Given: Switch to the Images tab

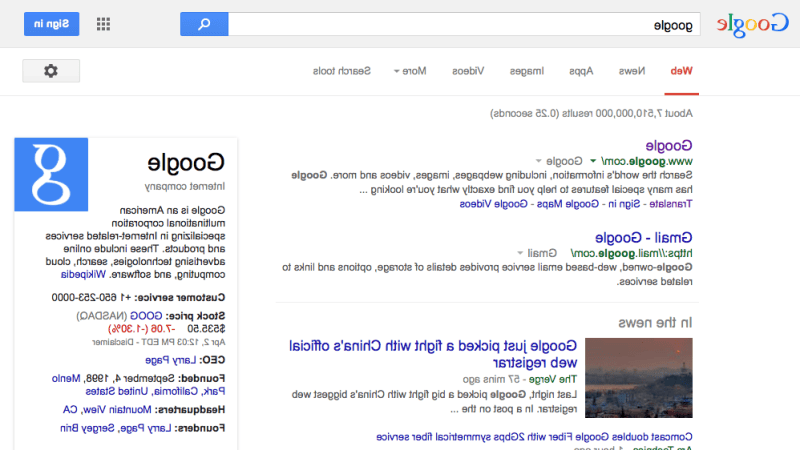Looking at the screenshot, I should pyautogui.click(x=527, y=71).
